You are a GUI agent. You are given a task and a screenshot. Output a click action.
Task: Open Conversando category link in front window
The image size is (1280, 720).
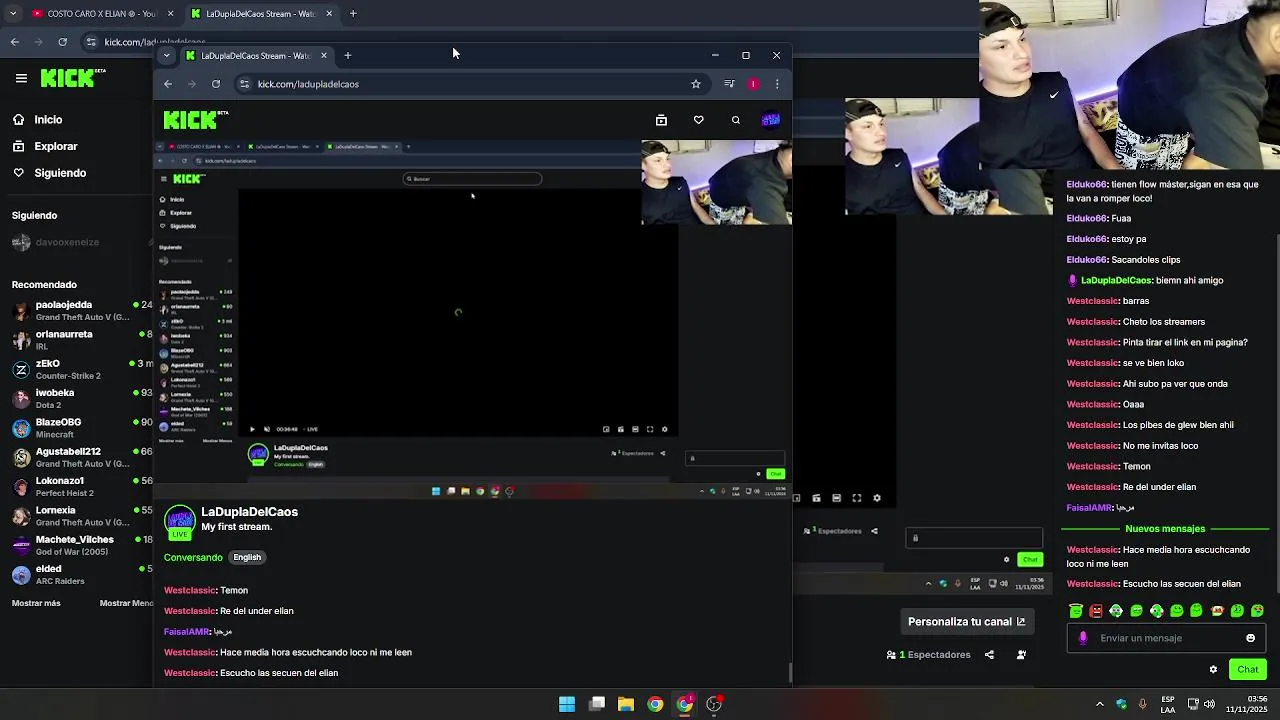click(193, 558)
